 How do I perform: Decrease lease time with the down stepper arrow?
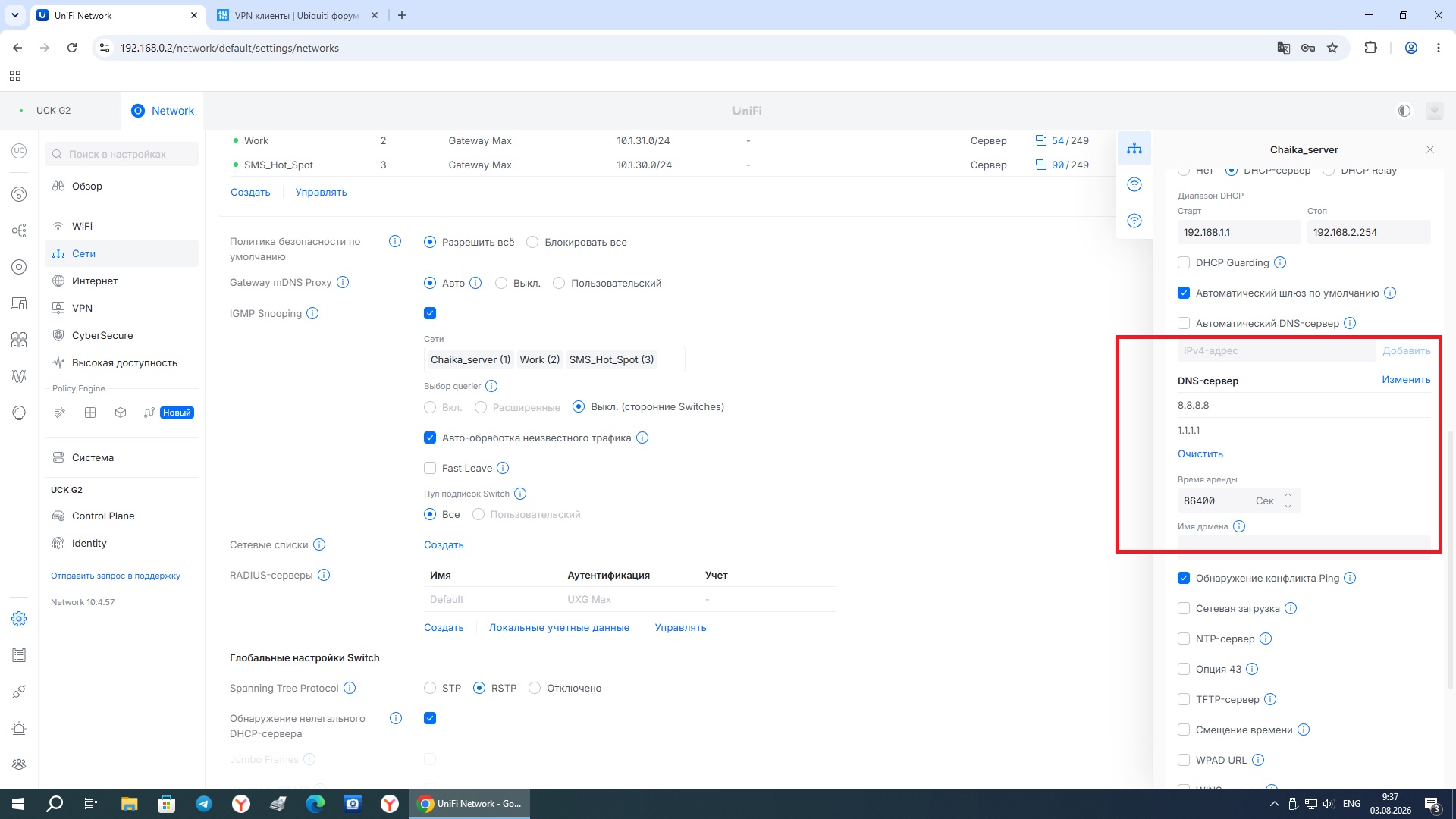tap(1288, 506)
